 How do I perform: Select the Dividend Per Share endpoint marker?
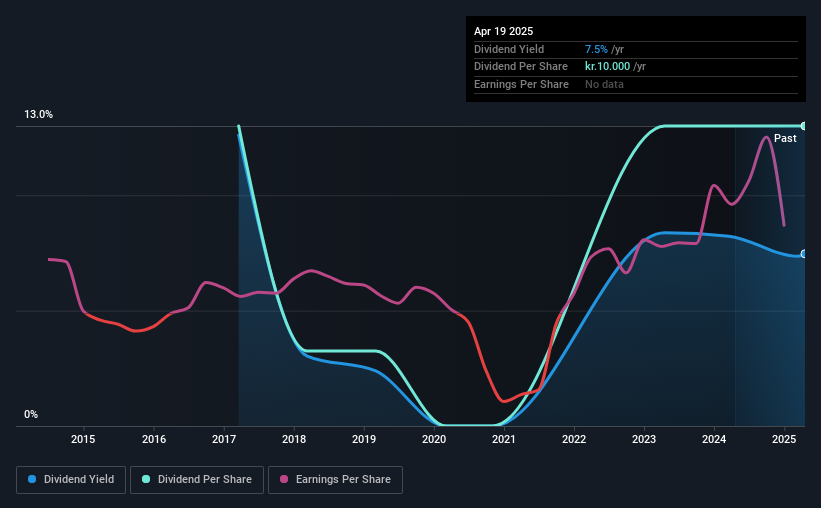(x=804, y=126)
